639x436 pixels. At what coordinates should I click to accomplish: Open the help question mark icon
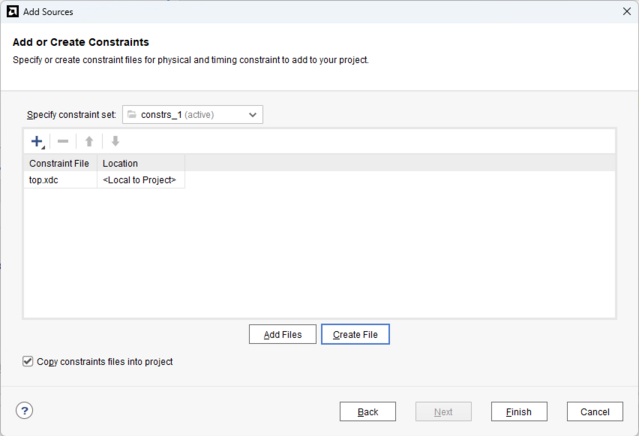coord(24,411)
